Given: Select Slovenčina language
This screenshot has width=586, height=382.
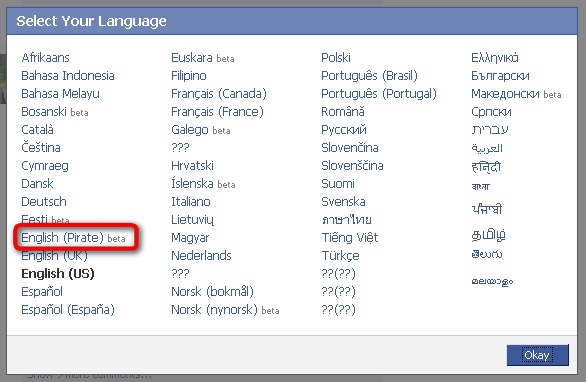Looking at the screenshot, I should click(x=350, y=148).
